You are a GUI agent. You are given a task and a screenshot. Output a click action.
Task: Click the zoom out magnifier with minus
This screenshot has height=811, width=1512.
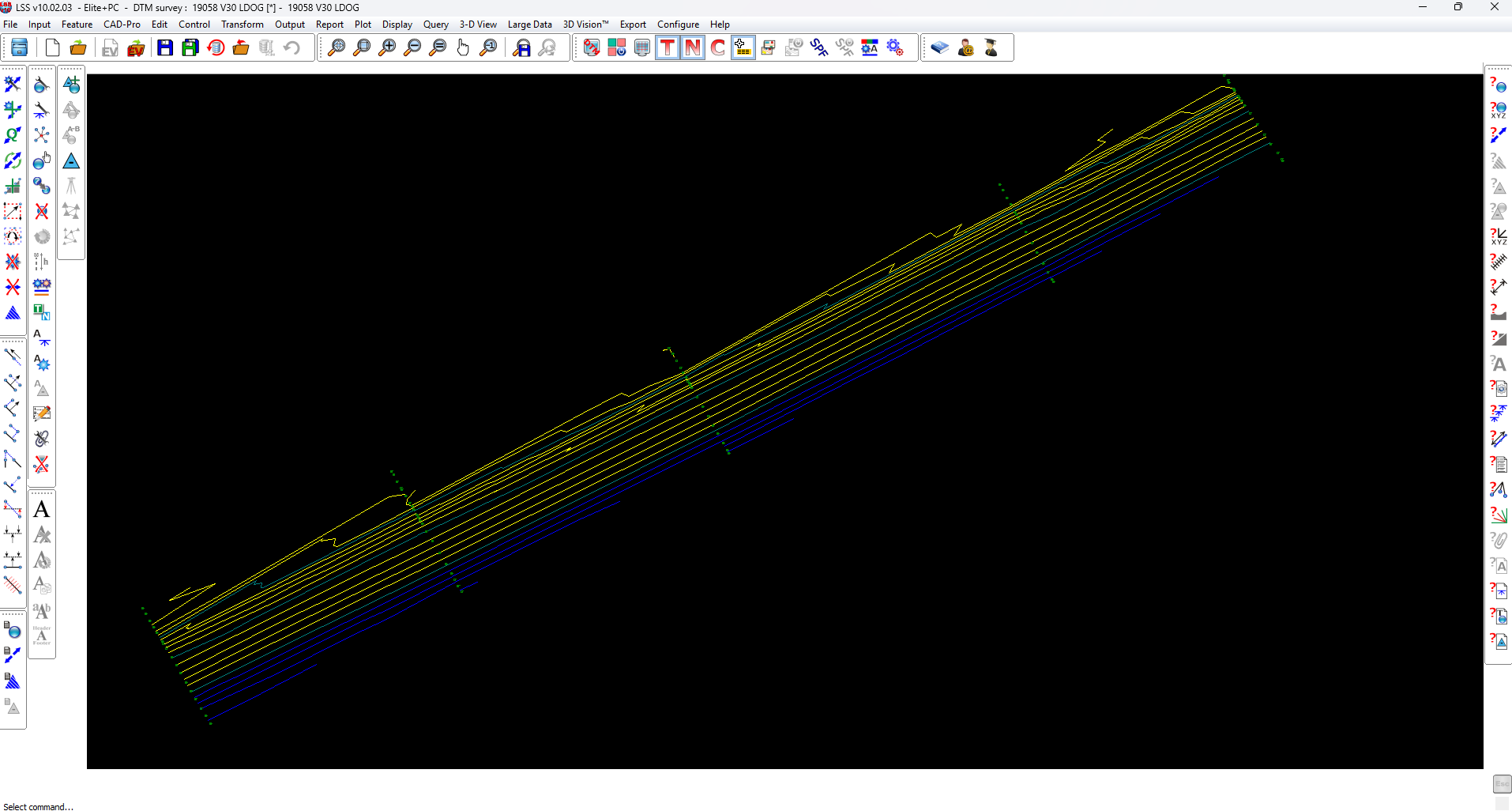click(x=412, y=48)
